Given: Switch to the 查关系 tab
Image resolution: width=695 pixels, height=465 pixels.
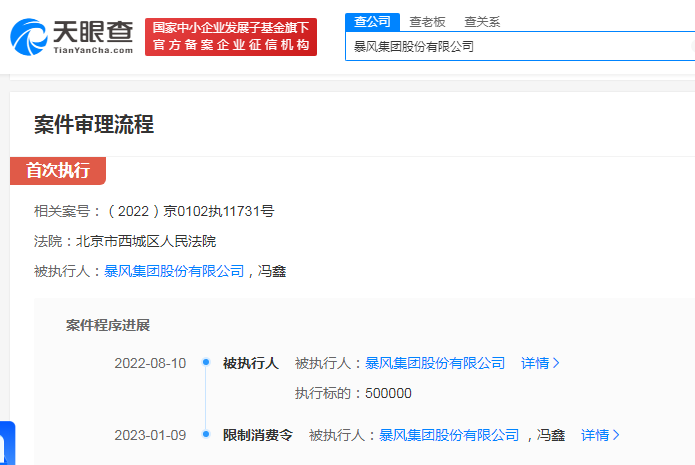Looking at the screenshot, I should (482, 21).
